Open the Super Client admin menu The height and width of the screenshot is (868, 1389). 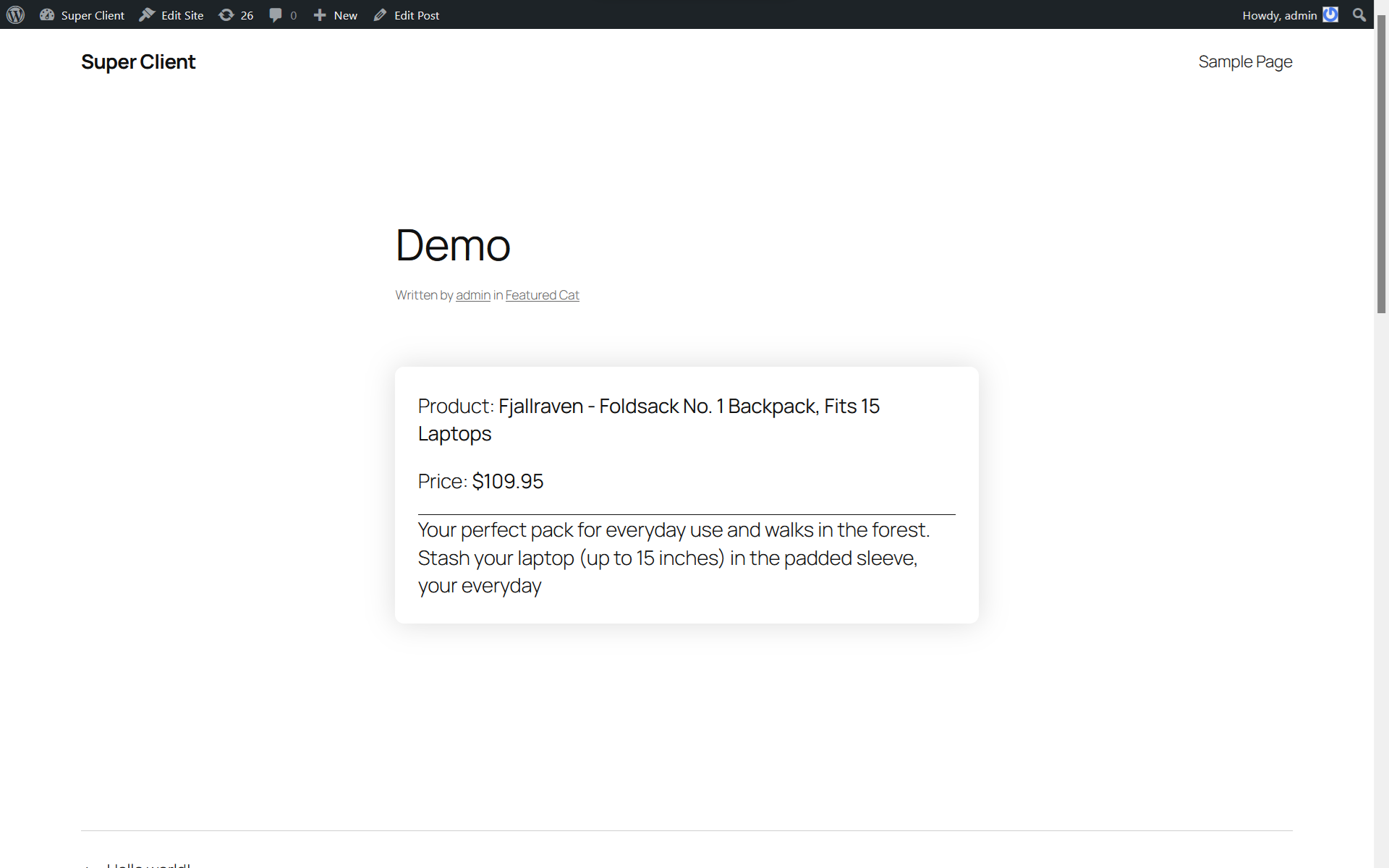93,15
